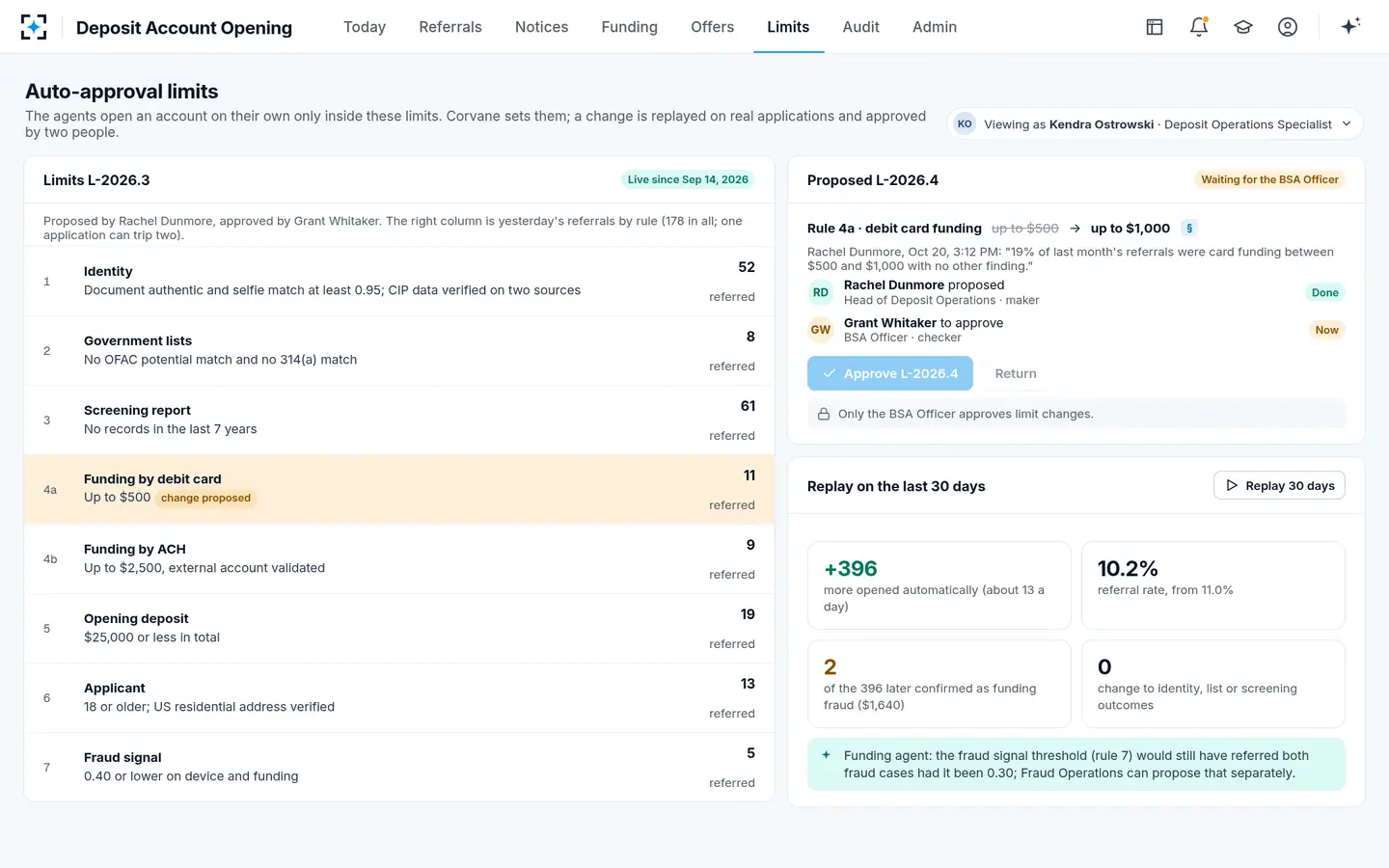Click the 10.2% referral rate card
Image resolution: width=1389 pixels, height=868 pixels.
(1213, 585)
